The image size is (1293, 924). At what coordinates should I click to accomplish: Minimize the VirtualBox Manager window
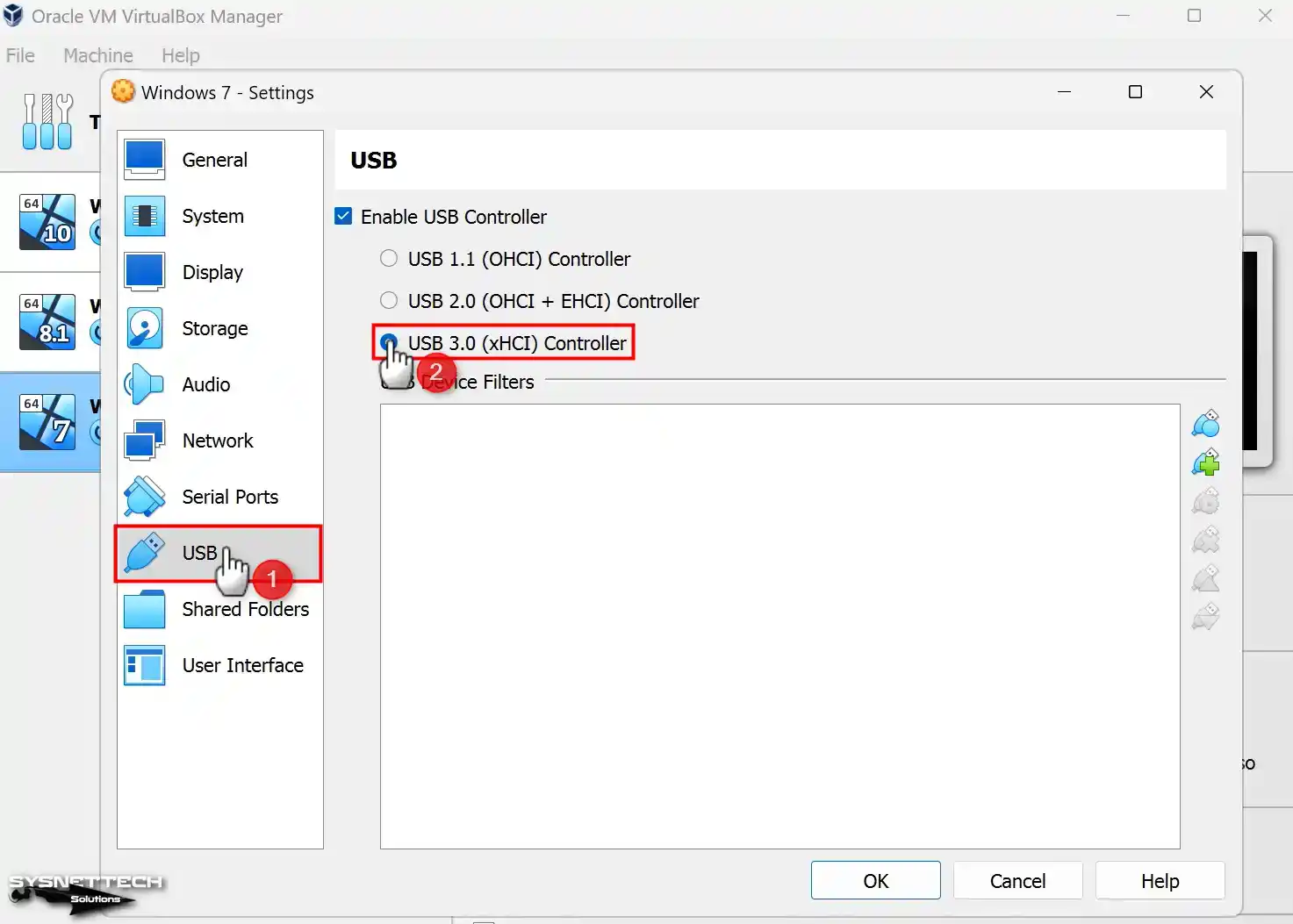coord(1123,16)
